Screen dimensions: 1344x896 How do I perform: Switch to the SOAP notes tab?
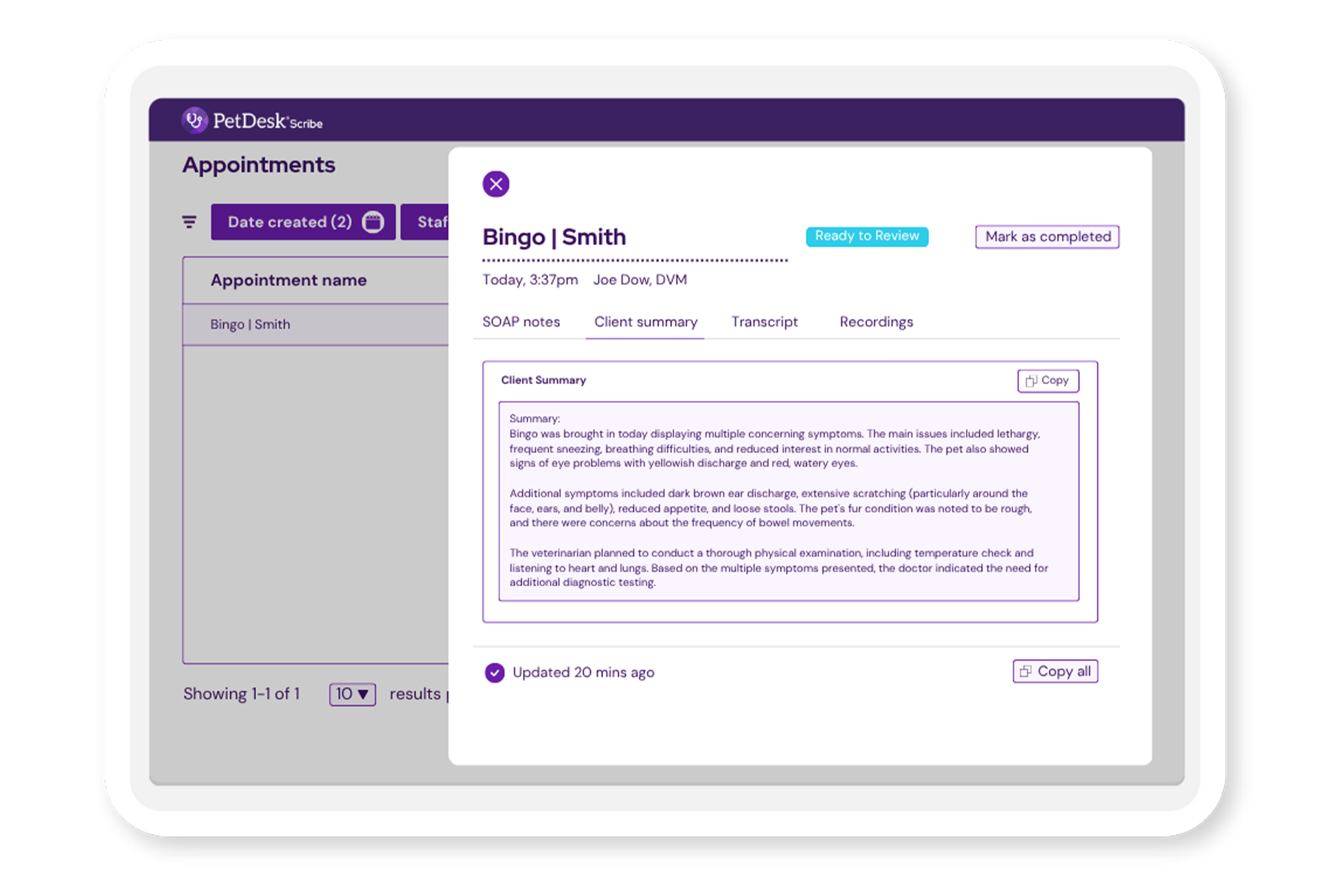[521, 322]
